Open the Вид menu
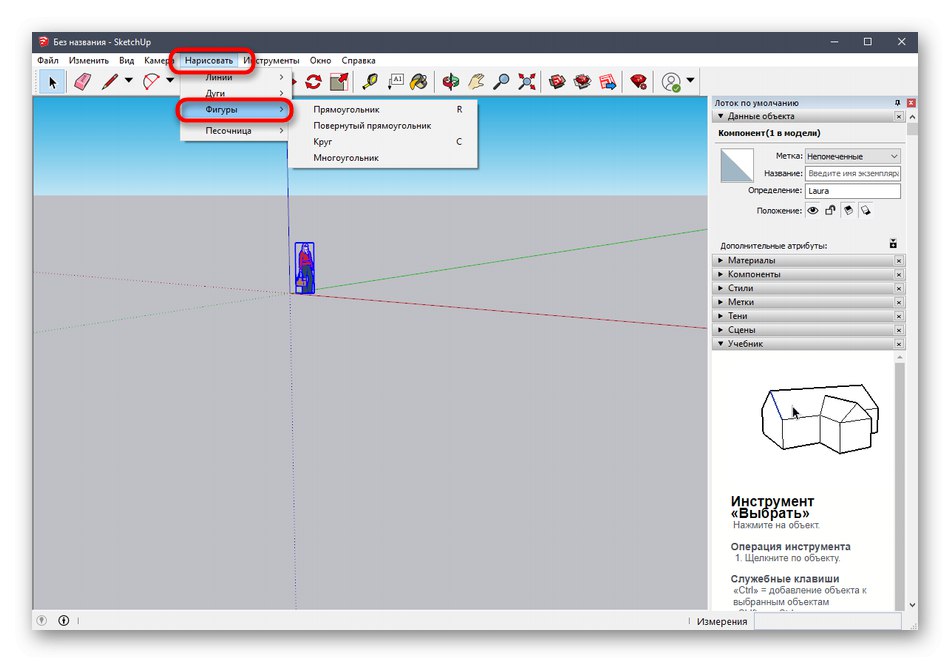The height and width of the screenshot is (662, 950). coord(126,61)
